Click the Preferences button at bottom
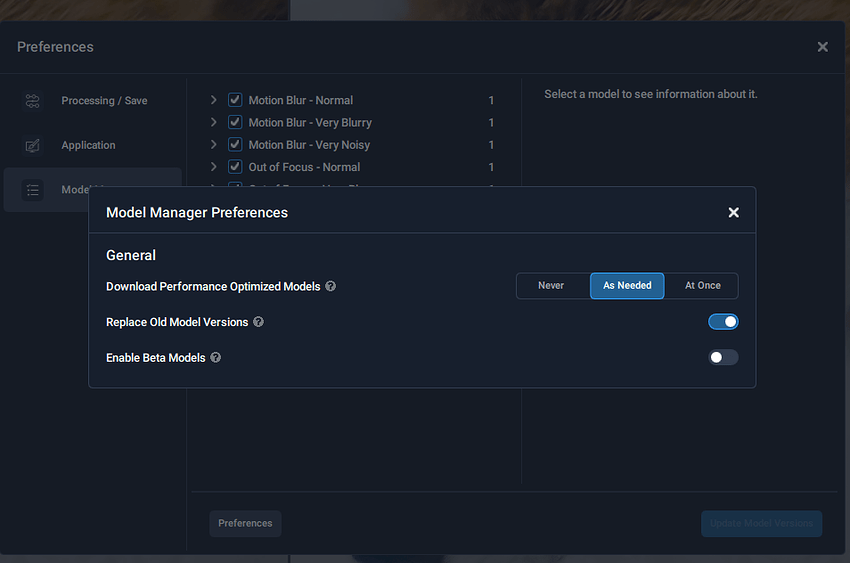The height and width of the screenshot is (563, 850). (245, 523)
